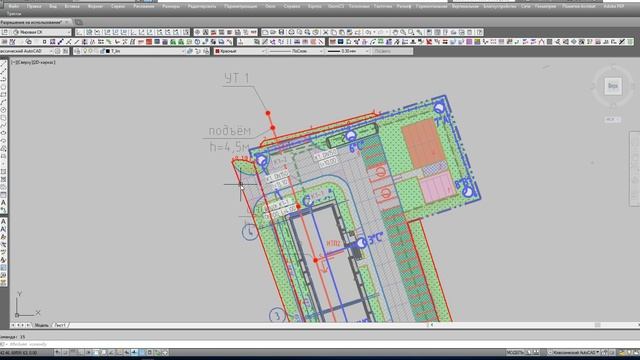Select the Ellipse tool
640x360 pixels.
(x=3, y=133)
